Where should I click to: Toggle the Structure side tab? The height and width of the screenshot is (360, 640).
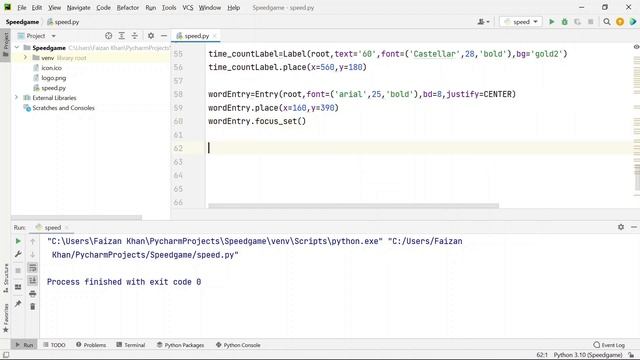point(5,278)
